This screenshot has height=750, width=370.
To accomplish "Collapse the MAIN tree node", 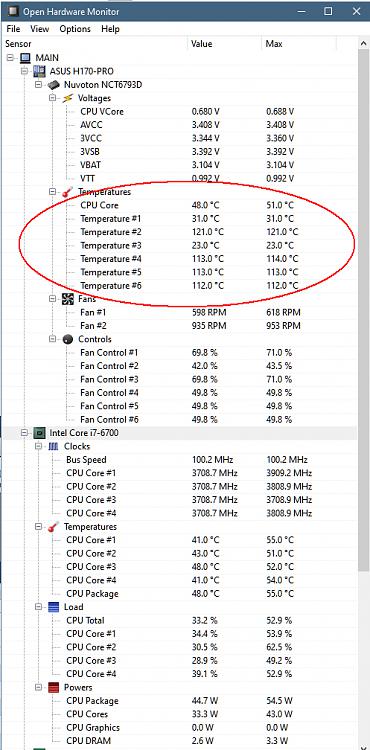I will coord(11,58).
